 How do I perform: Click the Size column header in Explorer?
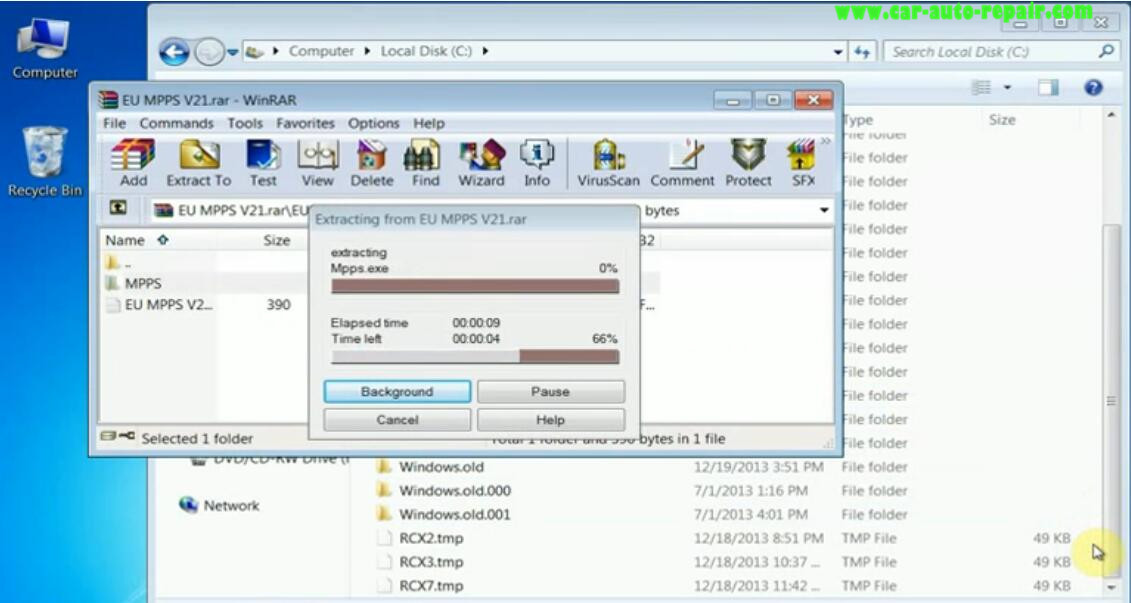(x=1002, y=120)
